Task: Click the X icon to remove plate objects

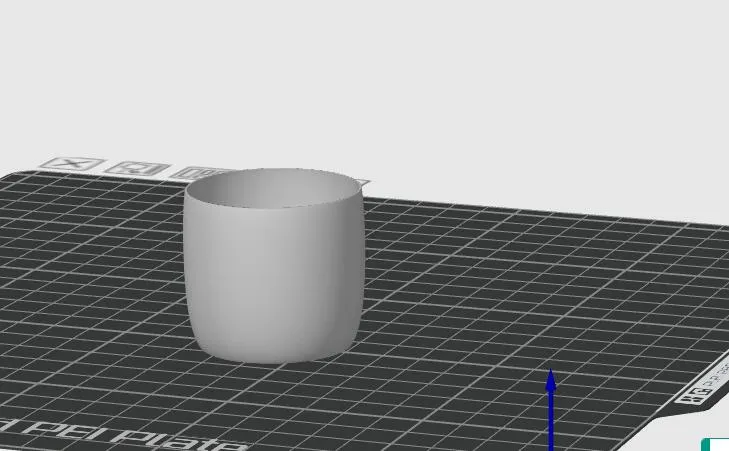Action: tap(71, 164)
